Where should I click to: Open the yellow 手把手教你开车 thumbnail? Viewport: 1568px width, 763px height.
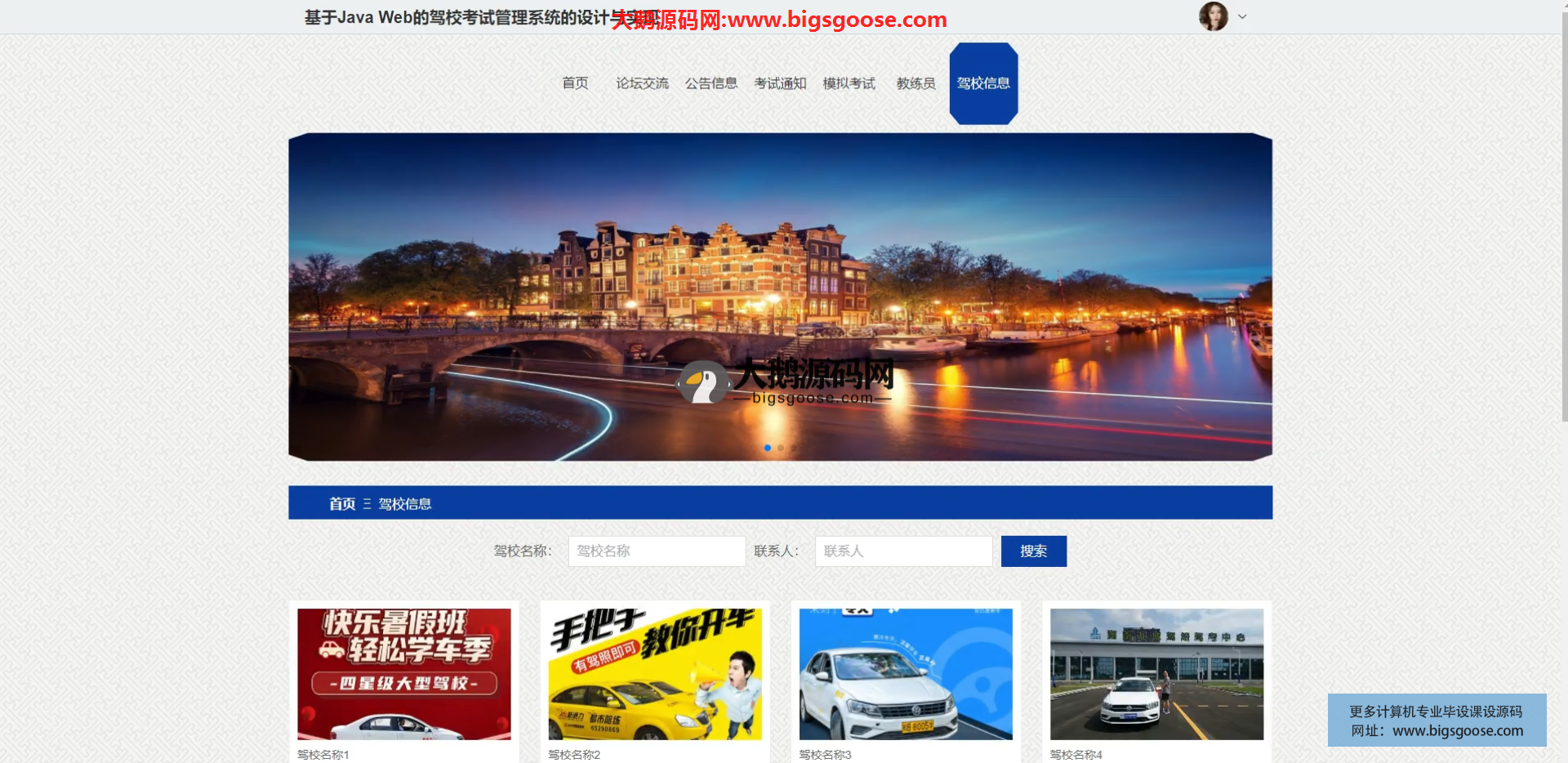655,674
